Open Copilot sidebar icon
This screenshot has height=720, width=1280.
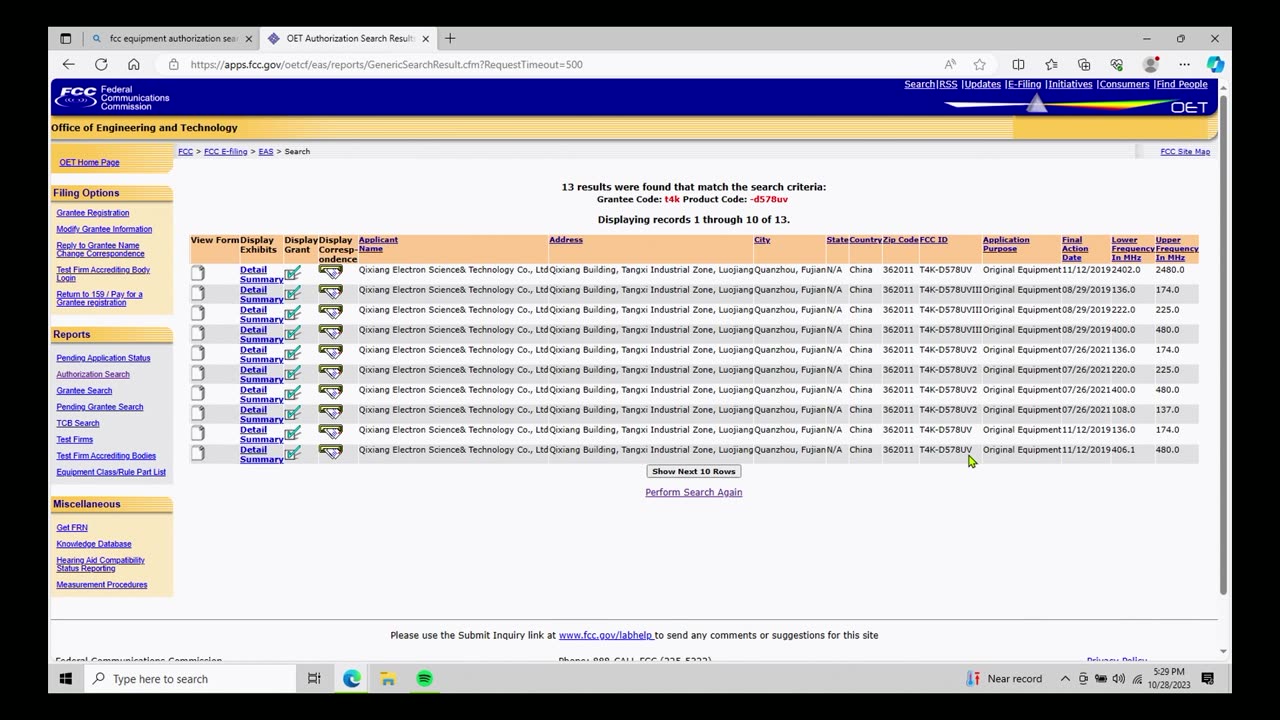click(x=1215, y=64)
